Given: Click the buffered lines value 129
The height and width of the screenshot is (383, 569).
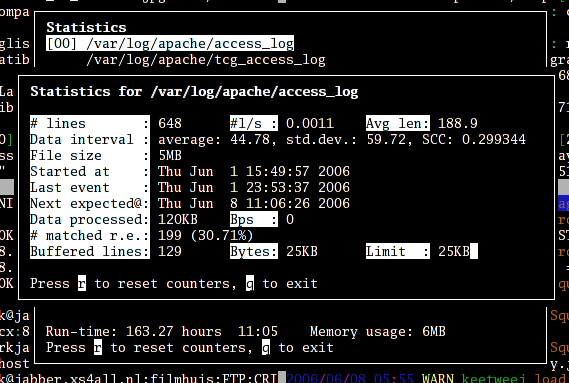Looking at the screenshot, I should pos(170,251).
